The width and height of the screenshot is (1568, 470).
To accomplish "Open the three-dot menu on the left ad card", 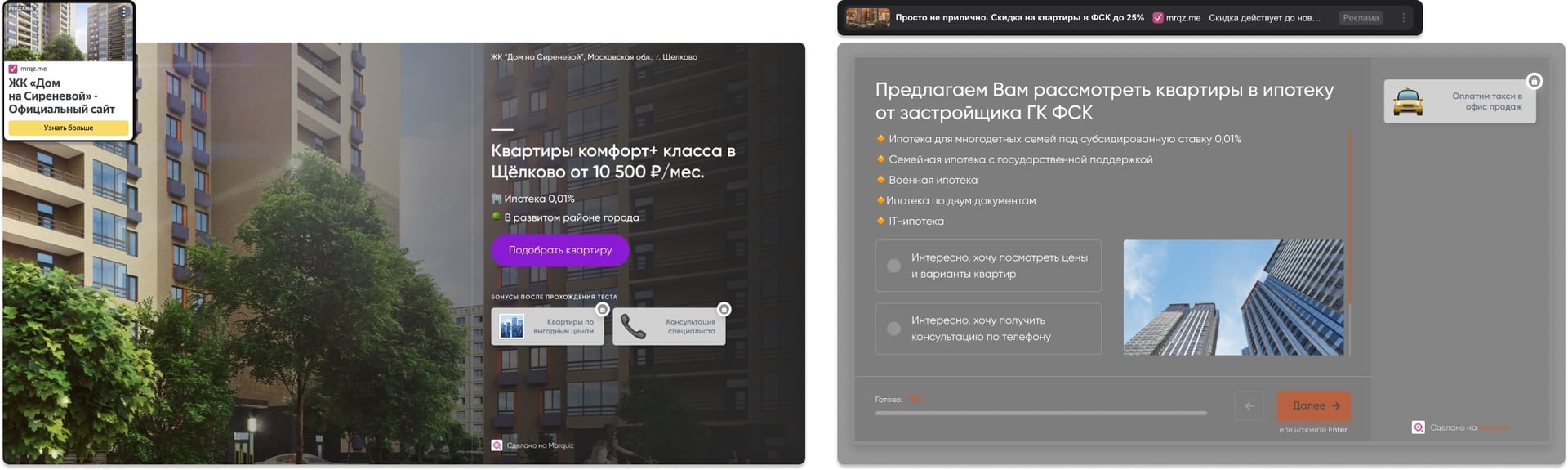I will pos(124,12).
